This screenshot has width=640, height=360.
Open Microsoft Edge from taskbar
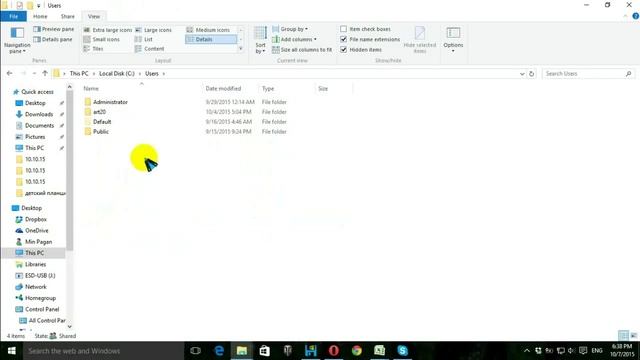point(219,351)
